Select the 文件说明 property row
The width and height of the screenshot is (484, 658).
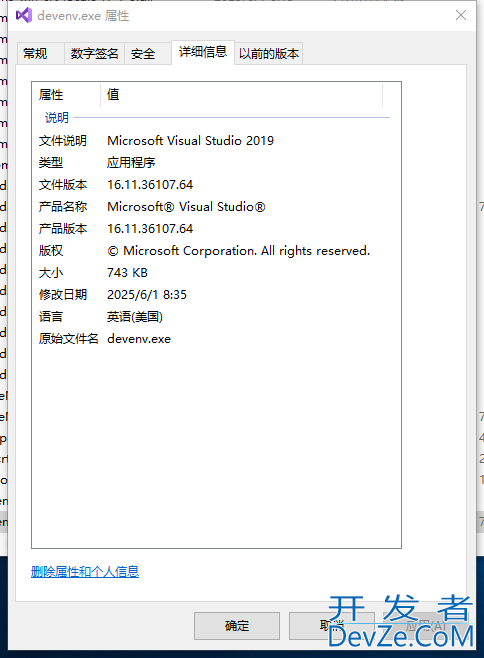[x=216, y=141]
